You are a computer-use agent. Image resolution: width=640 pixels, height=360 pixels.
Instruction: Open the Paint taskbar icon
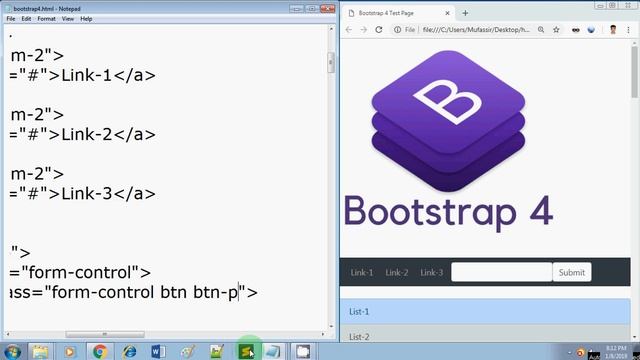point(188,351)
